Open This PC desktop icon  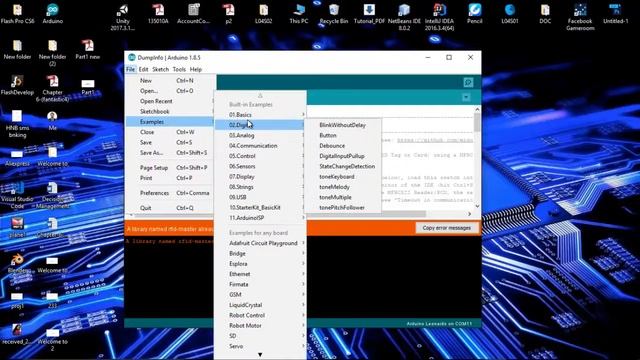[x=299, y=13]
